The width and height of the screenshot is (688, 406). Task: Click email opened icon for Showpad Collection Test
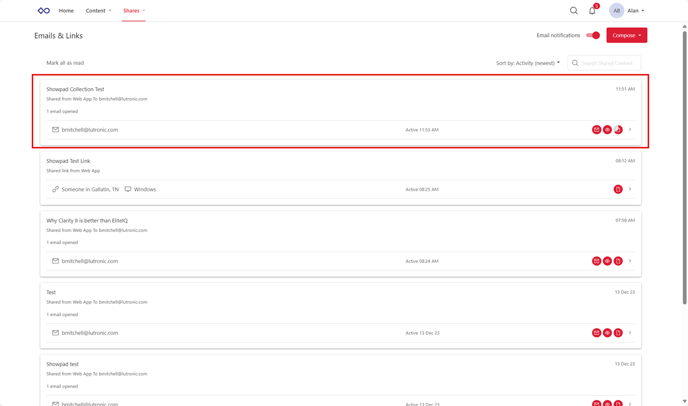click(x=597, y=130)
